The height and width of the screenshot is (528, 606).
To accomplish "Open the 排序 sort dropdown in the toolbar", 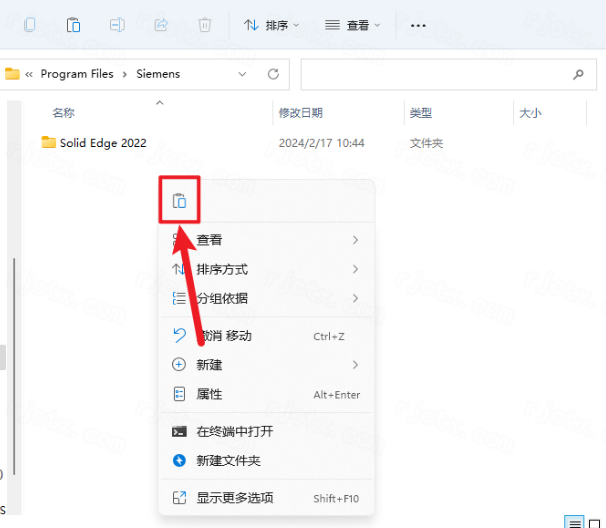I will 270,24.
